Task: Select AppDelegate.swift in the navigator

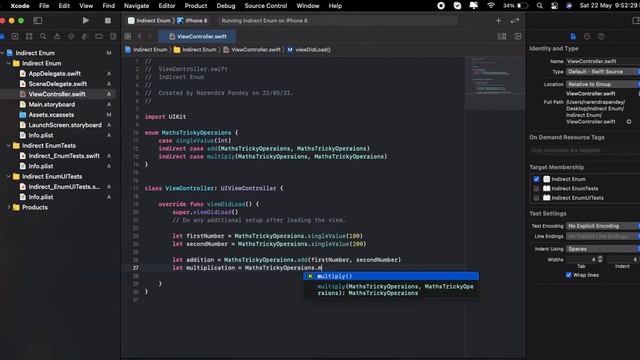Action: point(54,73)
